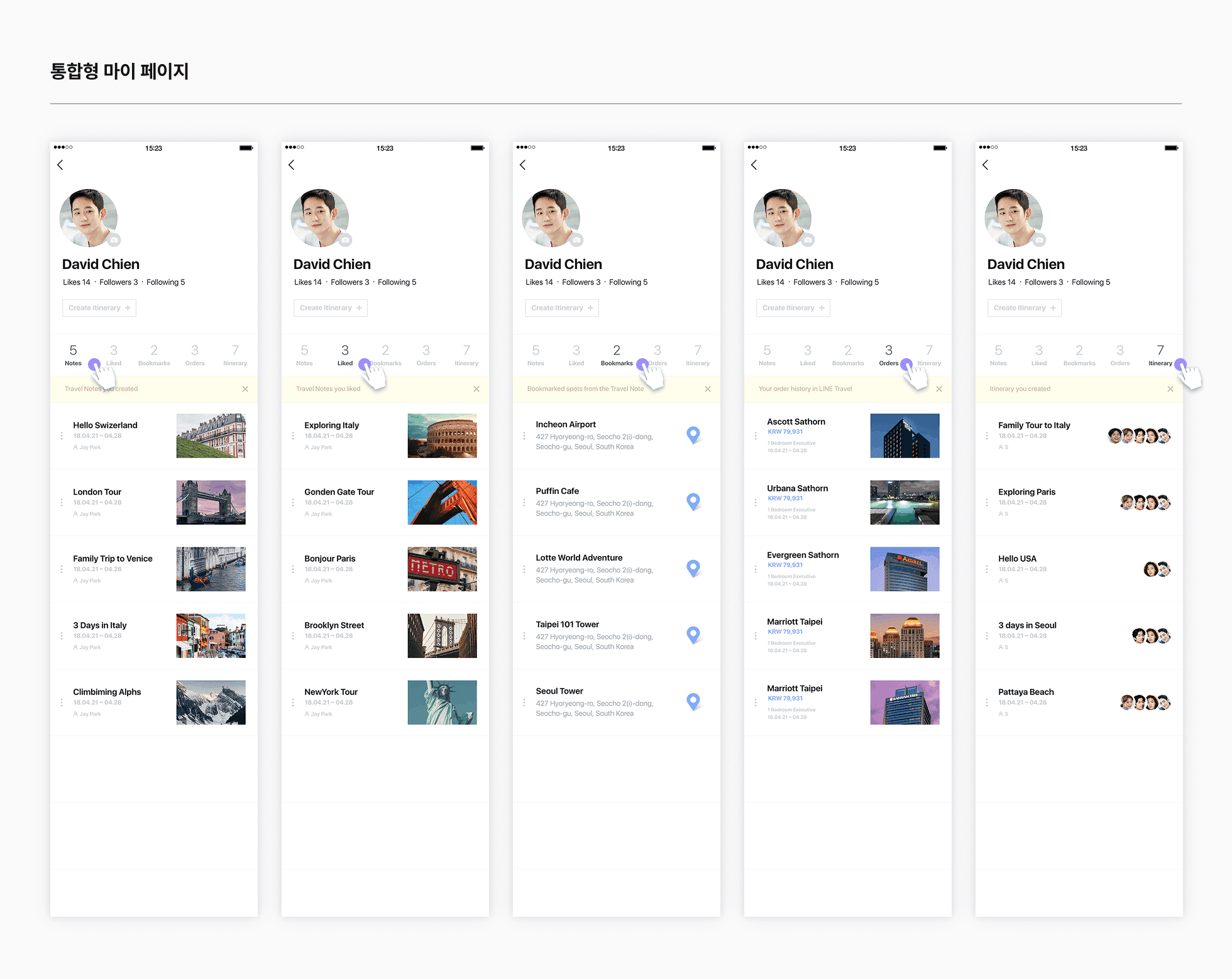Dismiss the 'Travel Notes you liked' banner

click(476, 389)
